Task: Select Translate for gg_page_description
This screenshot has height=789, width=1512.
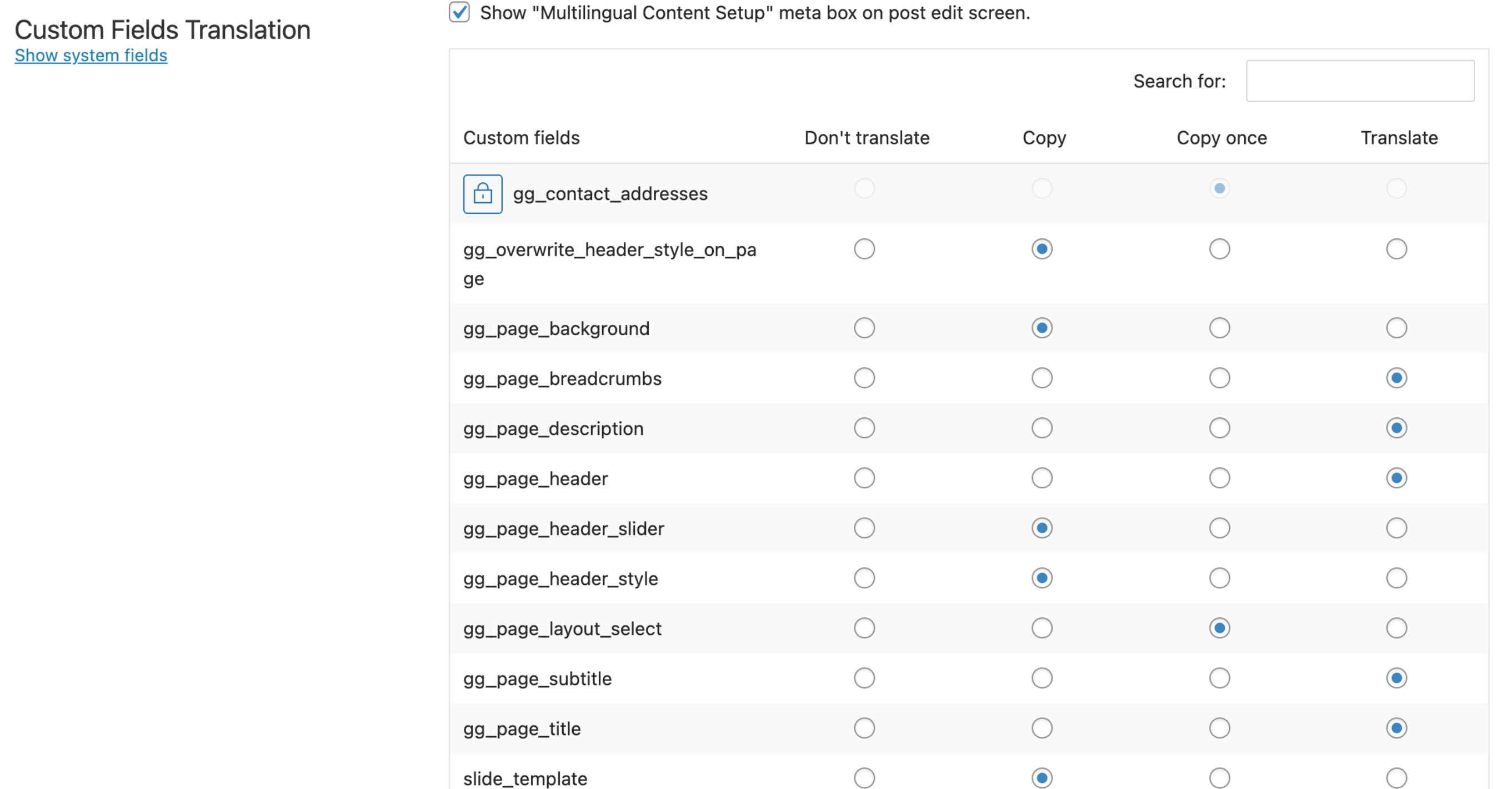Action: click(x=1396, y=428)
